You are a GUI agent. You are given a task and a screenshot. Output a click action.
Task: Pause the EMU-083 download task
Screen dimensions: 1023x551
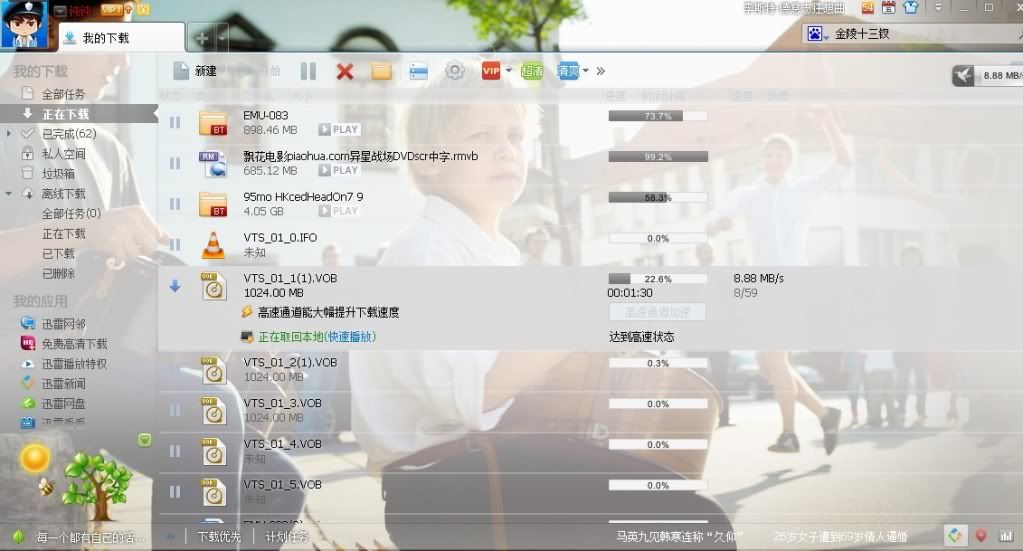[175, 123]
